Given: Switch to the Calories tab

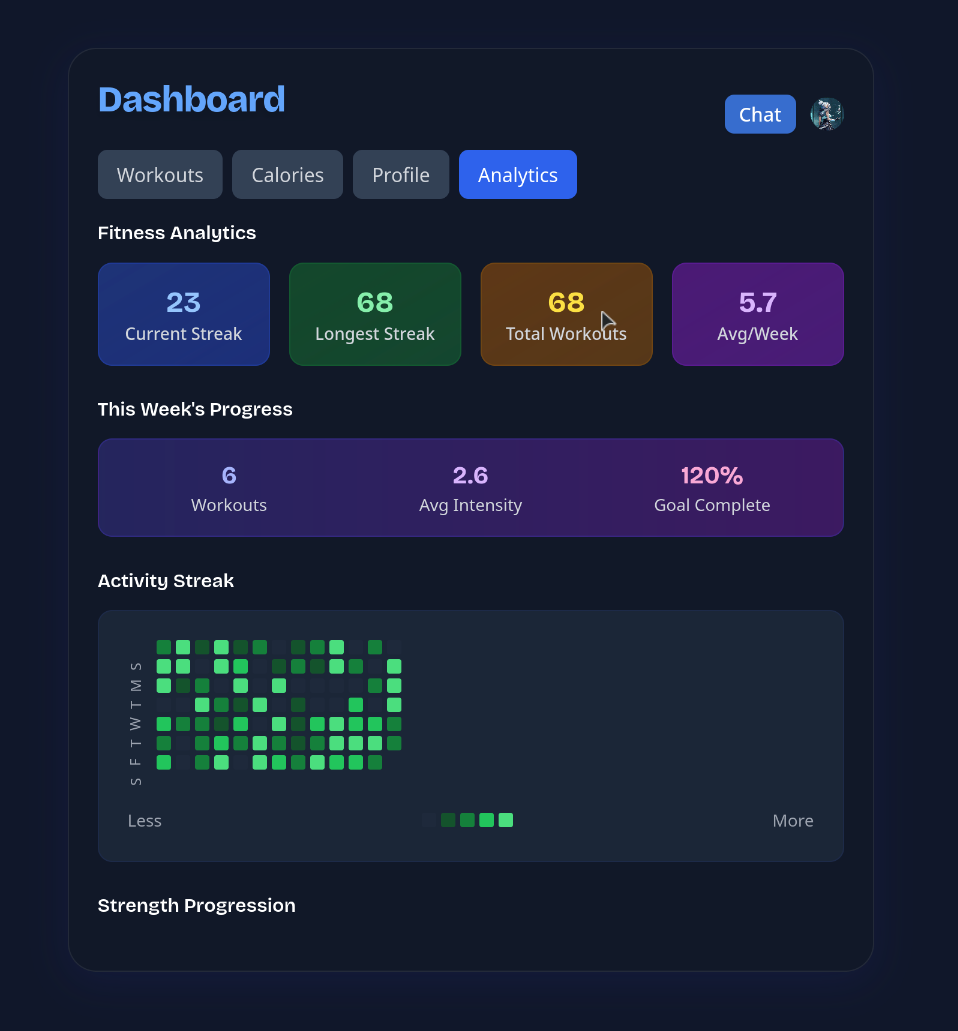Looking at the screenshot, I should [x=287, y=174].
